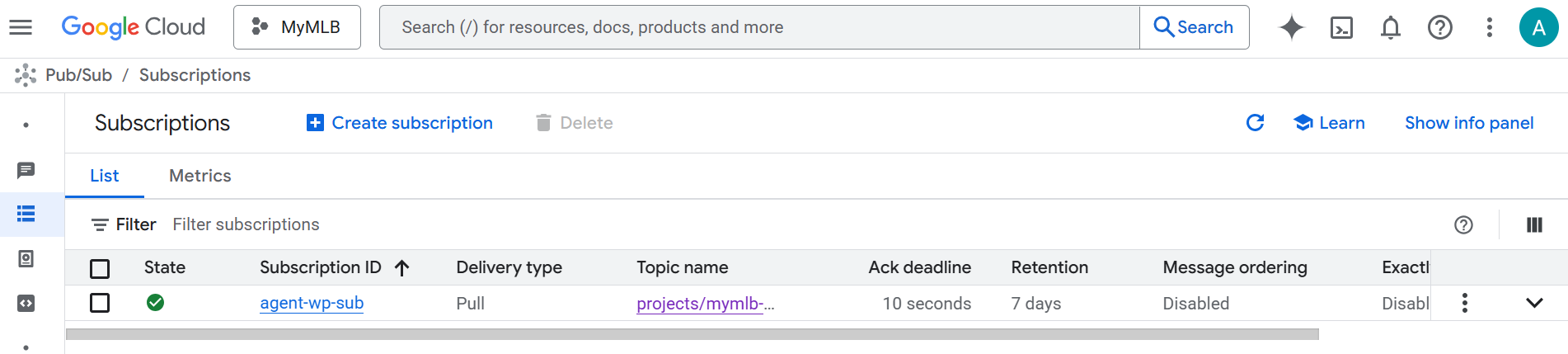Toggle the select-all subscriptions checkbox
The image size is (1568, 354).
(x=100, y=268)
